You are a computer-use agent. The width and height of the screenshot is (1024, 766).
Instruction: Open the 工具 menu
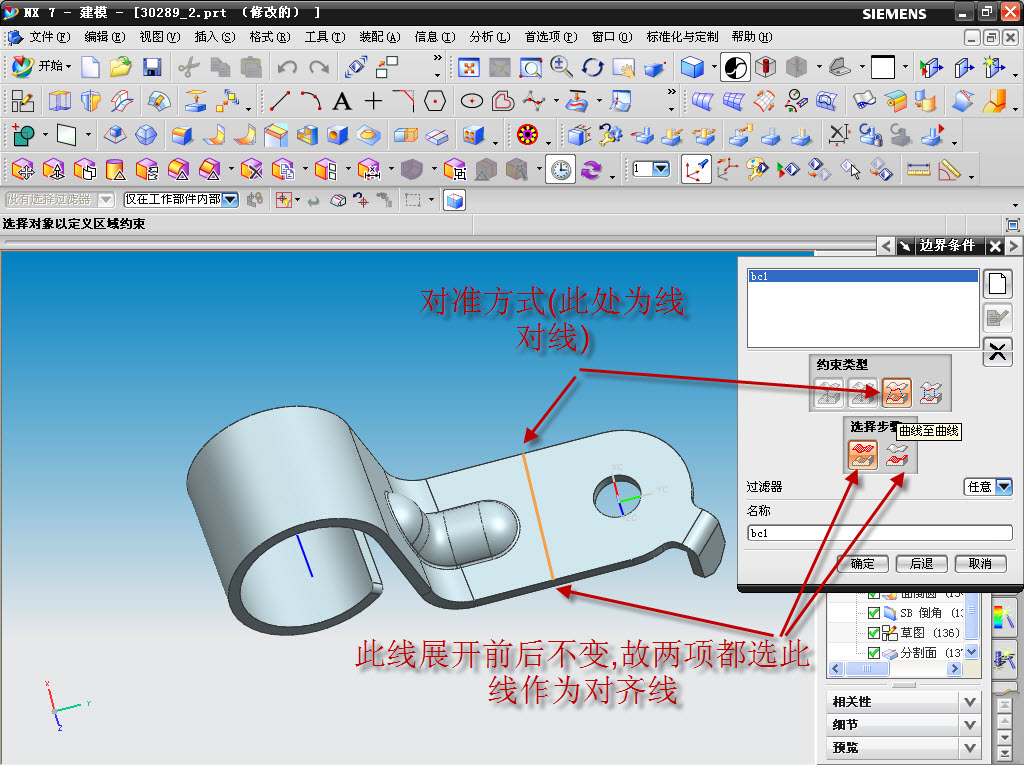point(325,37)
